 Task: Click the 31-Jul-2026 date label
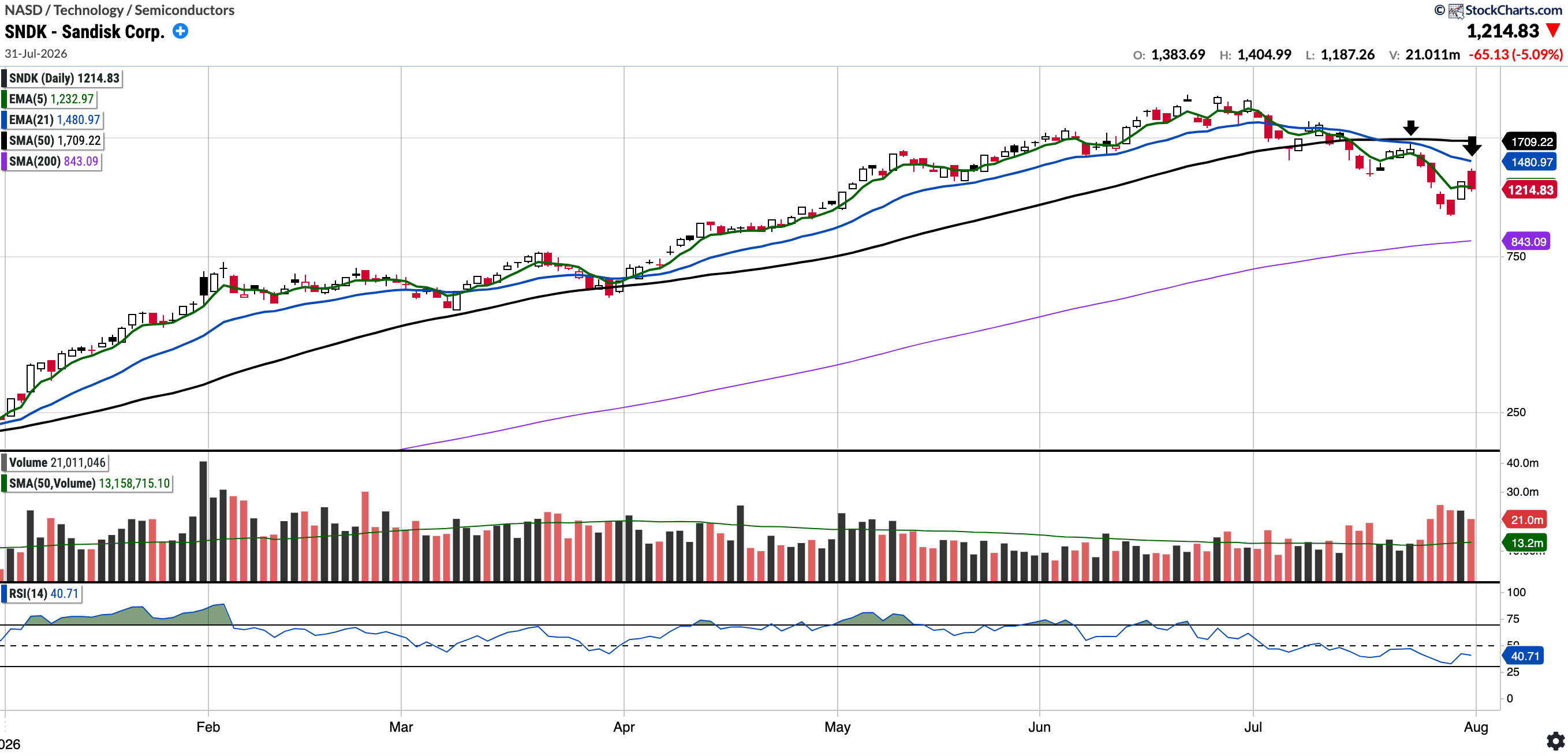point(36,54)
